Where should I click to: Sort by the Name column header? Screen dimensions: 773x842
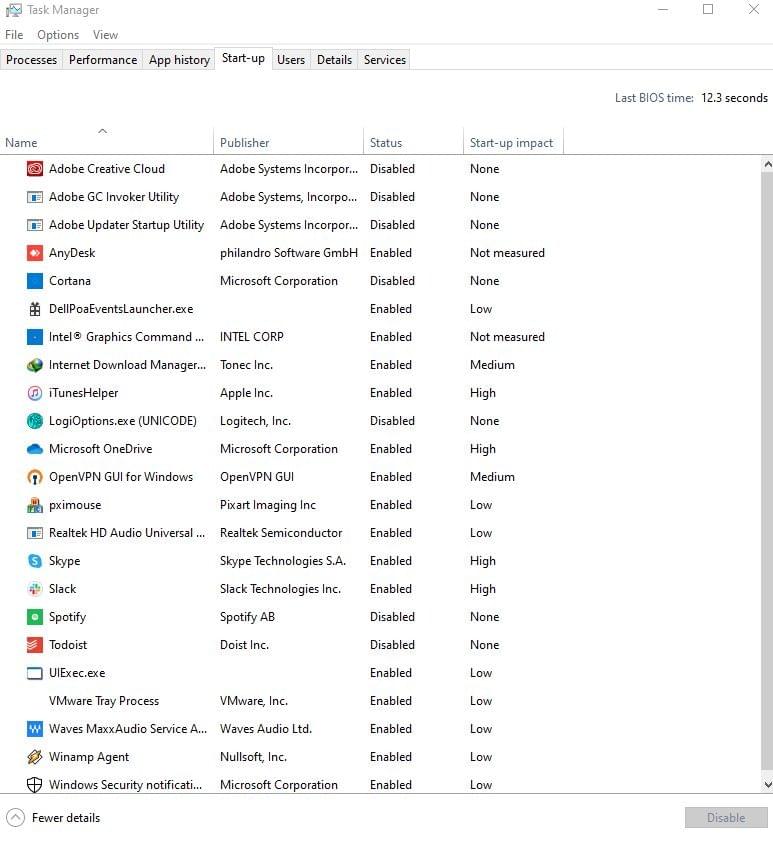pos(106,142)
